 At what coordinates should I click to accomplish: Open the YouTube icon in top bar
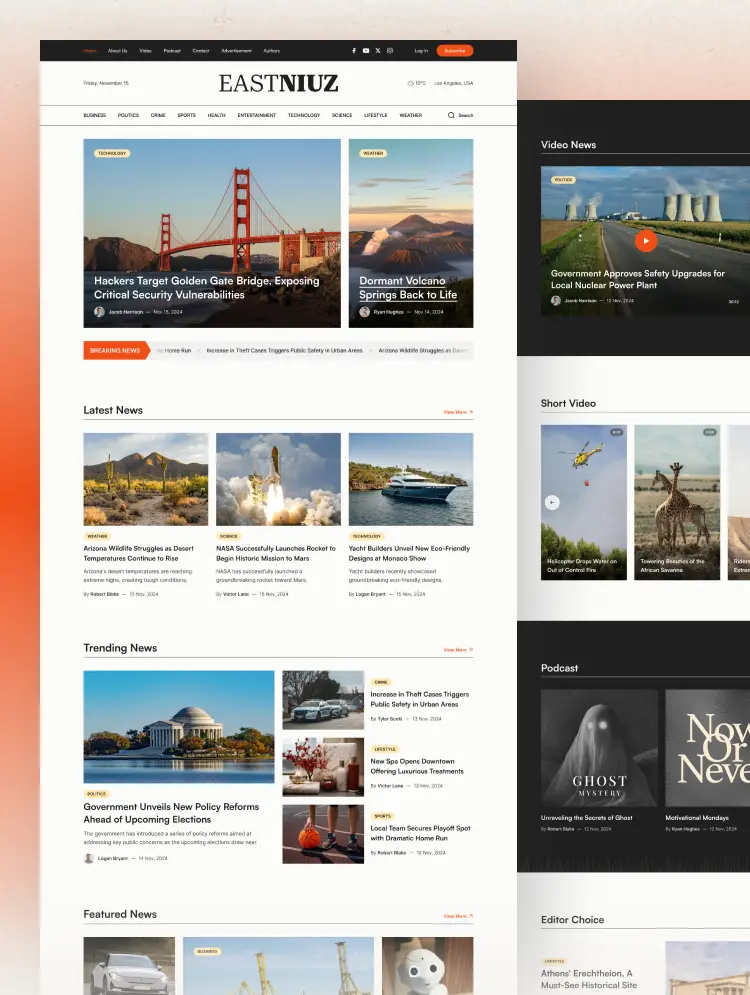366,50
